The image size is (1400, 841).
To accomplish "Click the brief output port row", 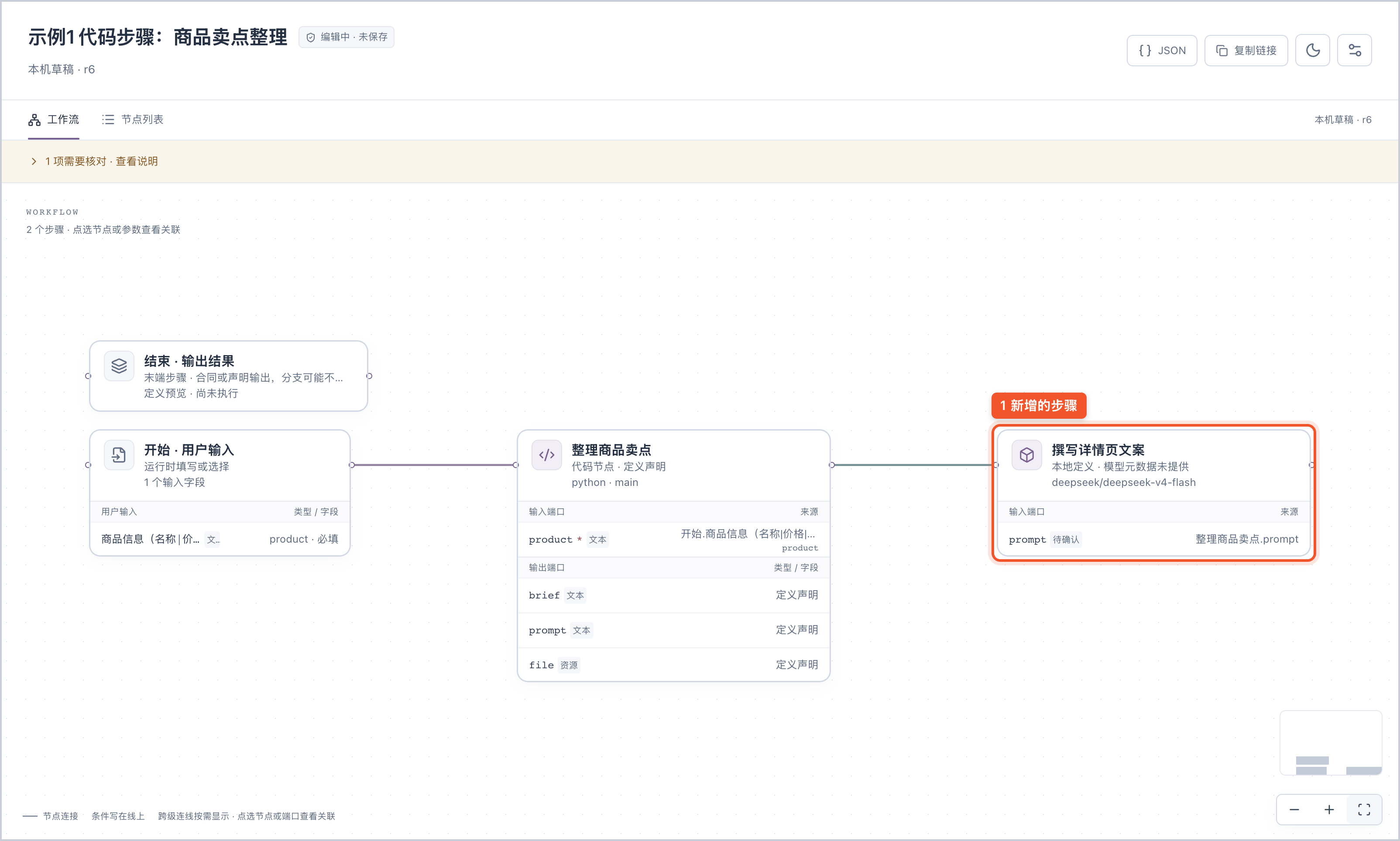I will [673, 595].
